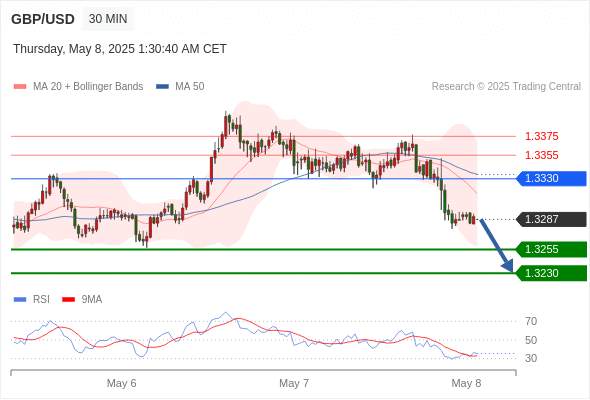Click the RSI 50 level label
This screenshot has height=400, width=590.
(531, 340)
